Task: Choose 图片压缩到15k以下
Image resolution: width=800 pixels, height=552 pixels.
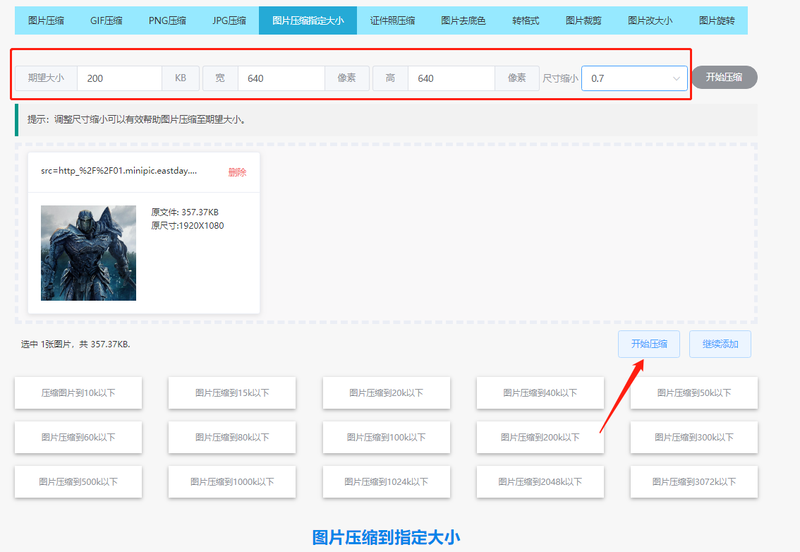Action: tap(232, 393)
